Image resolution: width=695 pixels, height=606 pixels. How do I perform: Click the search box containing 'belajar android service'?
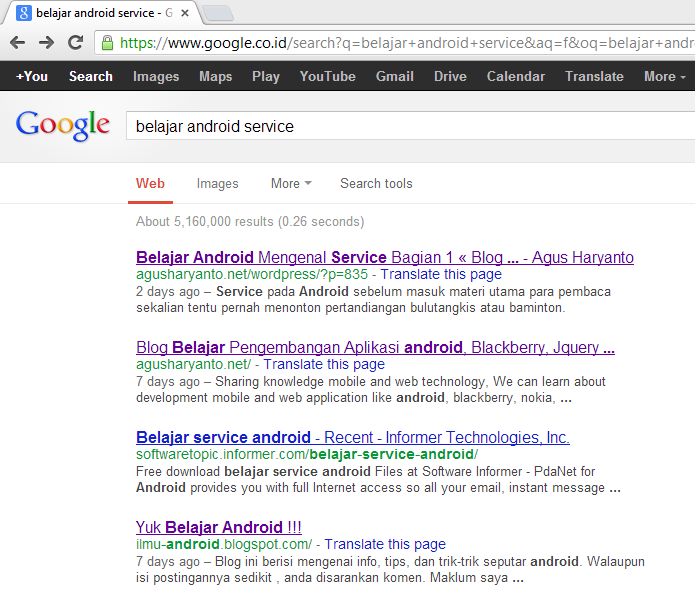[x=410, y=126]
